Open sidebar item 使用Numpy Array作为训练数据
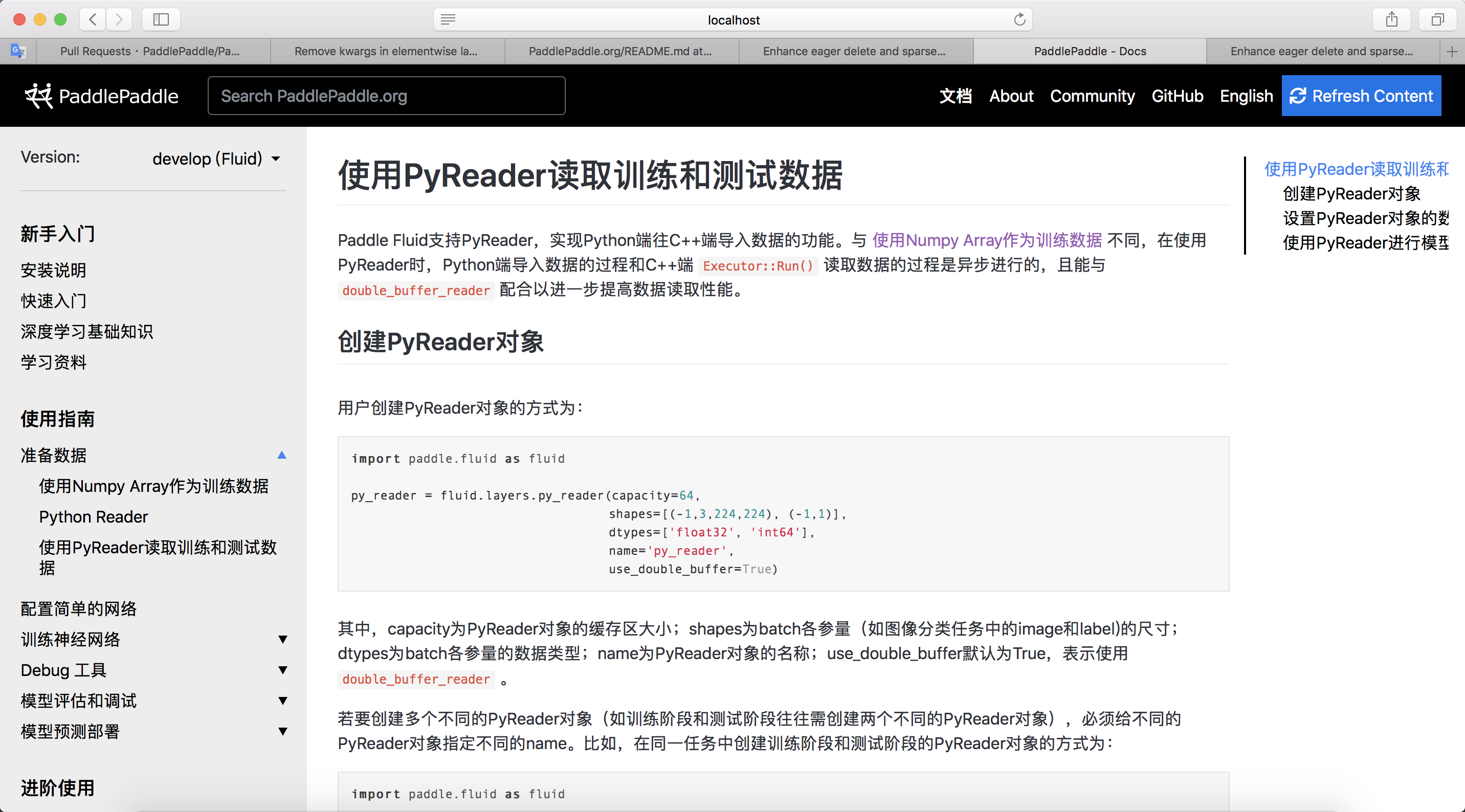This screenshot has height=812, width=1465. click(x=153, y=486)
